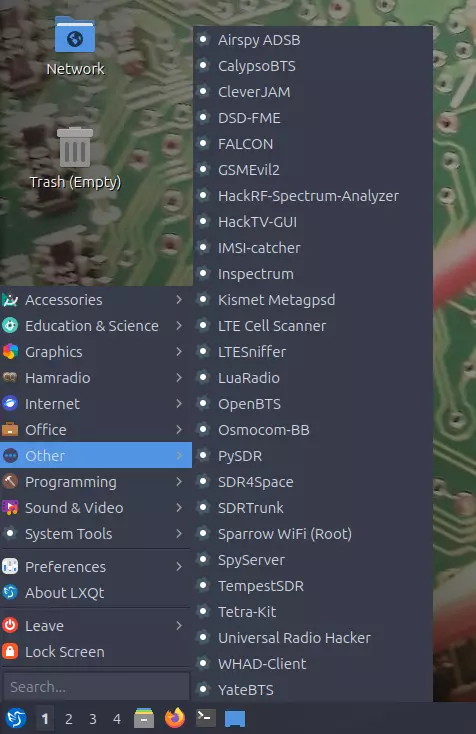
Task: Switch to workspace 3
Action: [93, 719]
